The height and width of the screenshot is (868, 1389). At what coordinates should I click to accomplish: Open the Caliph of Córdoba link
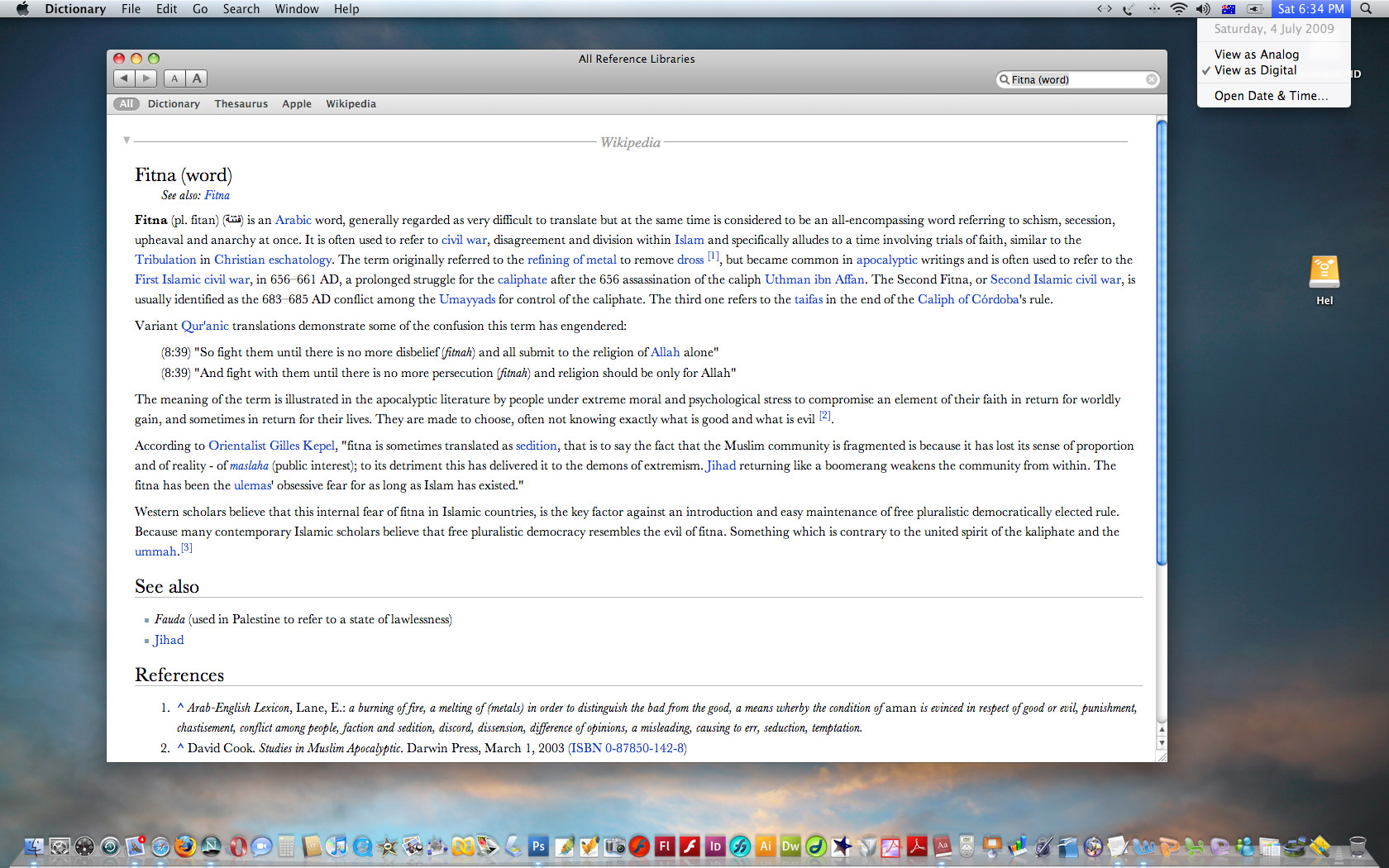[968, 299]
